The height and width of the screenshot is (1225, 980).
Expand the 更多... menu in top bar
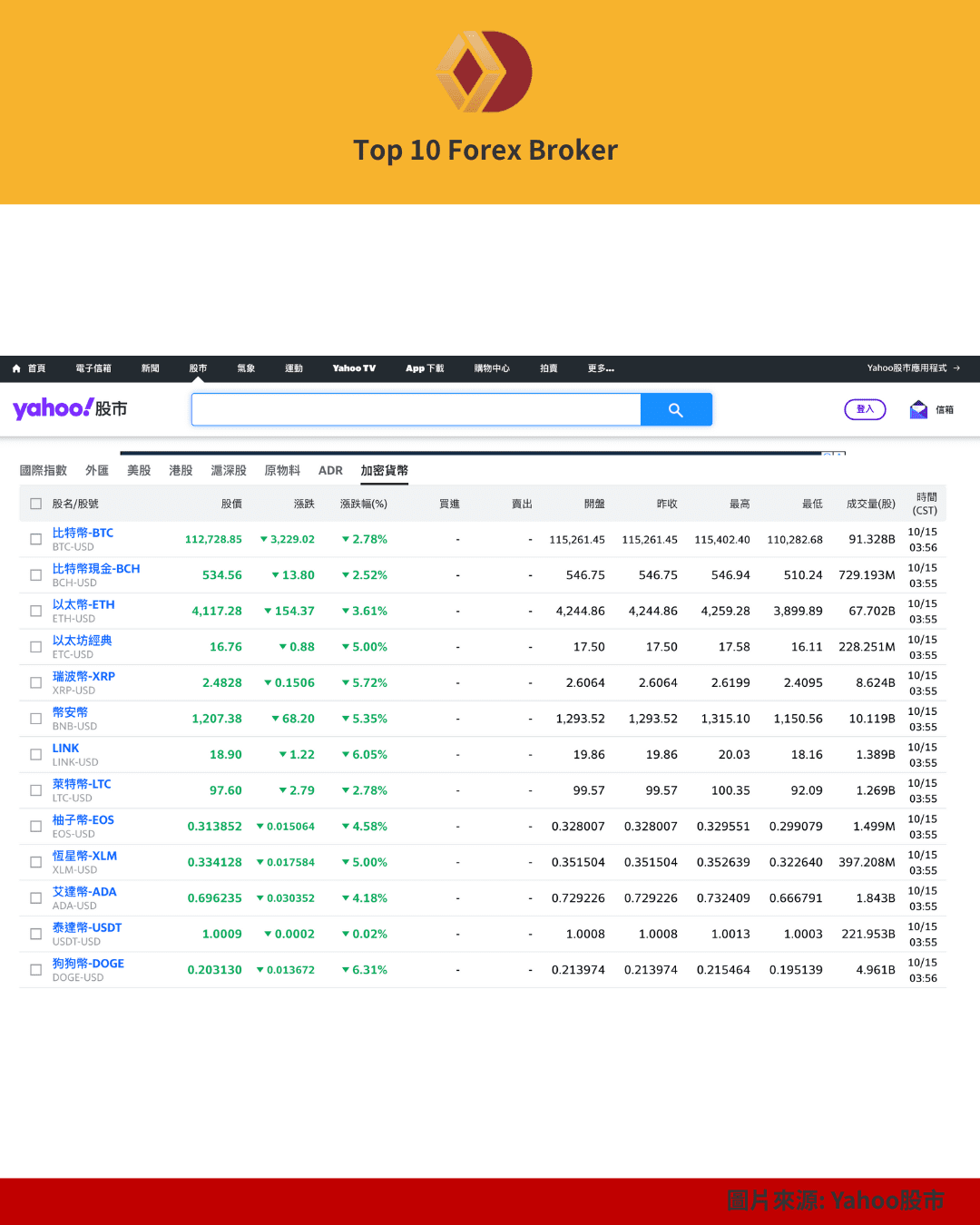(601, 368)
